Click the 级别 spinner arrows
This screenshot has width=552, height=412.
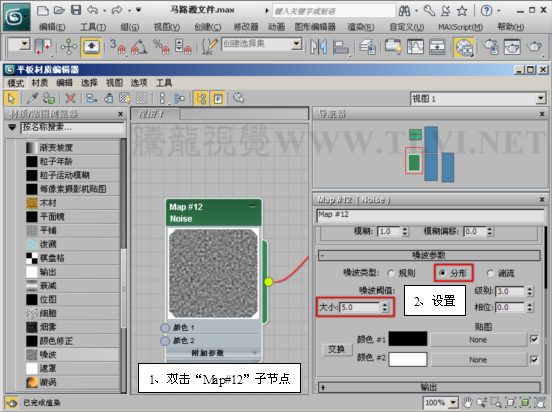(530, 291)
